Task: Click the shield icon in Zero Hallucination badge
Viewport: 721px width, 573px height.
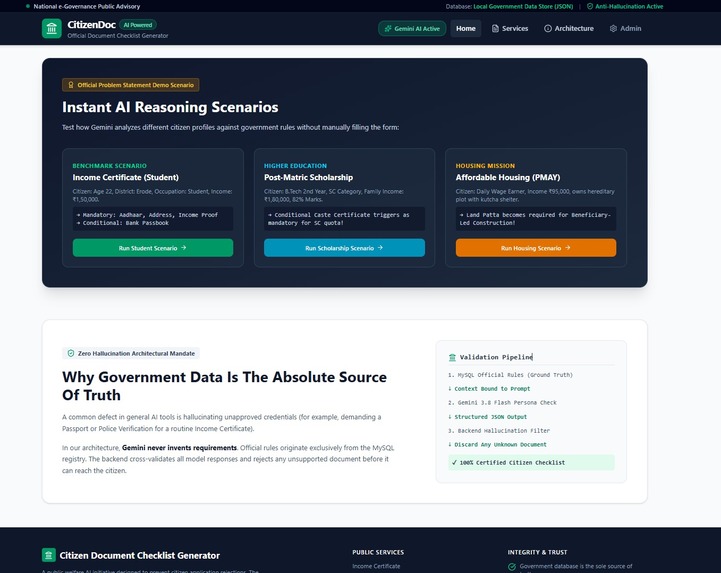Action: click(71, 354)
